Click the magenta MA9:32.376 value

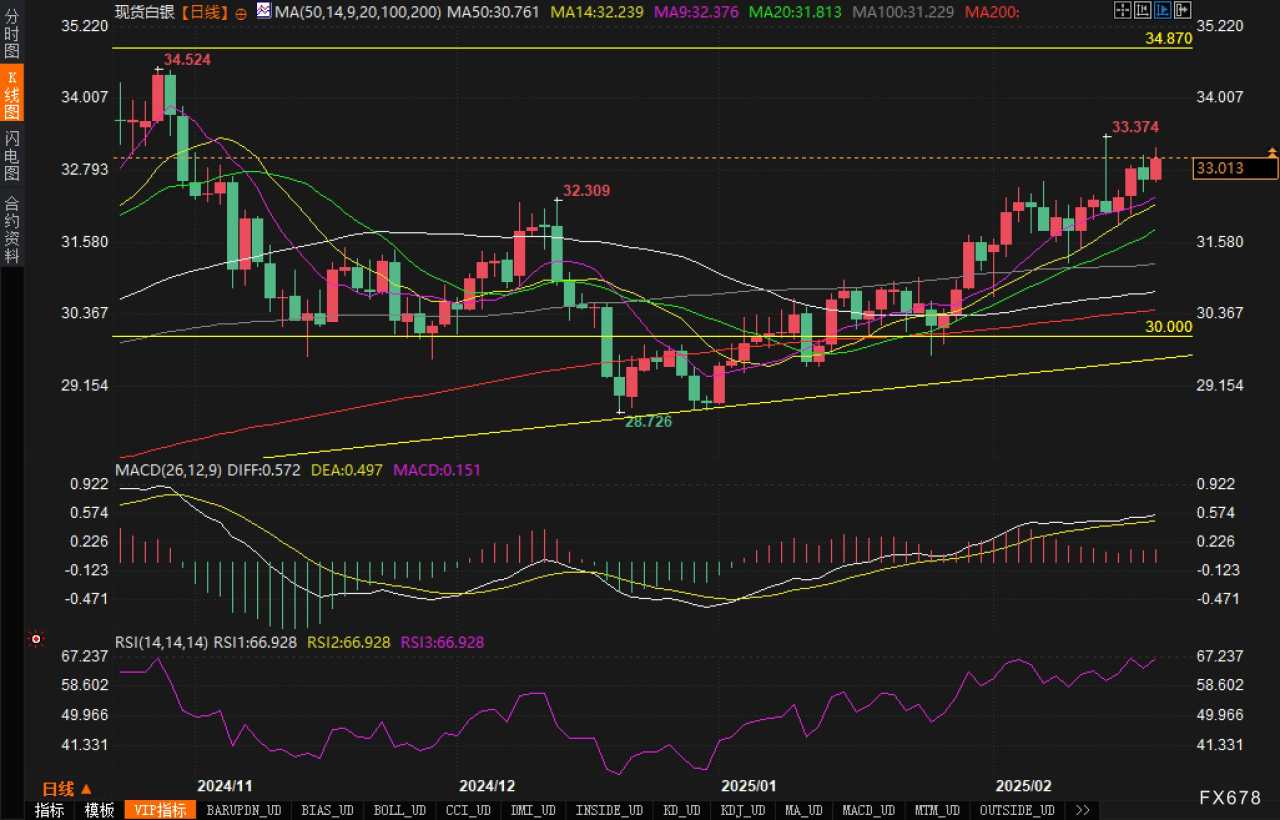click(x=697, y=12)
